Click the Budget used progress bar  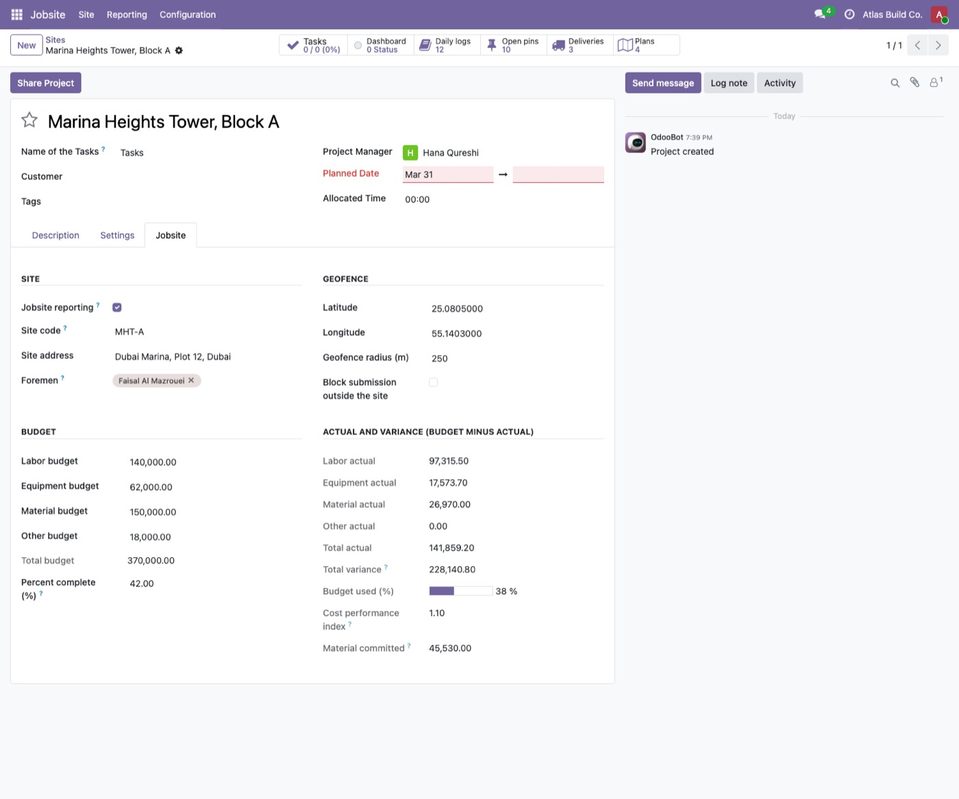461,591
